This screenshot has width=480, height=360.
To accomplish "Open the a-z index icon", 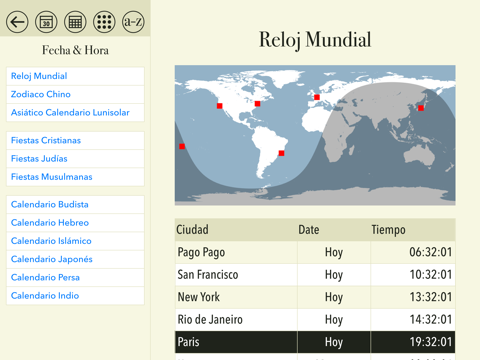I will [x=133, y=22].
